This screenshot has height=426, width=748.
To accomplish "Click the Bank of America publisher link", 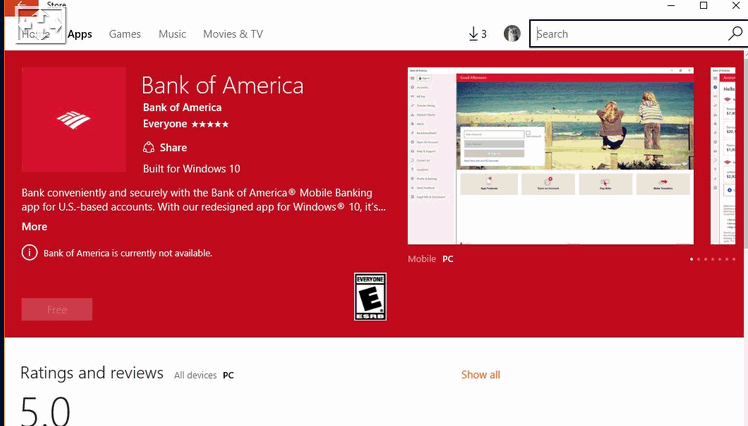I will pos(182,107).
